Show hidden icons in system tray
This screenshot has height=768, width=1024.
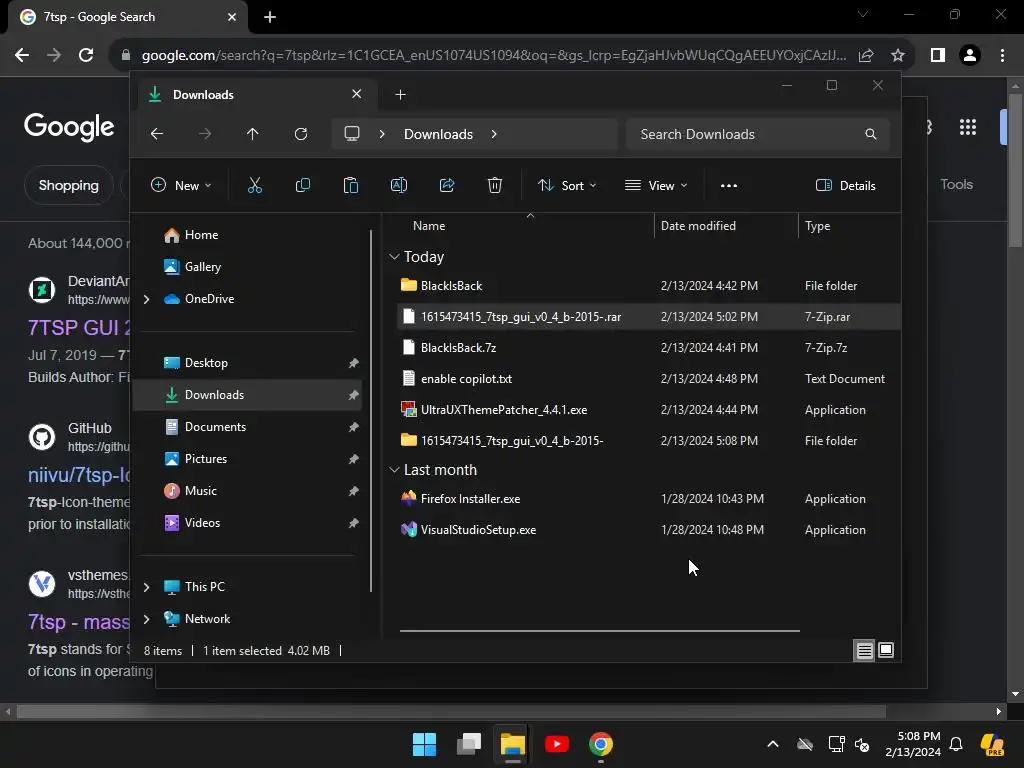[773, 744]
